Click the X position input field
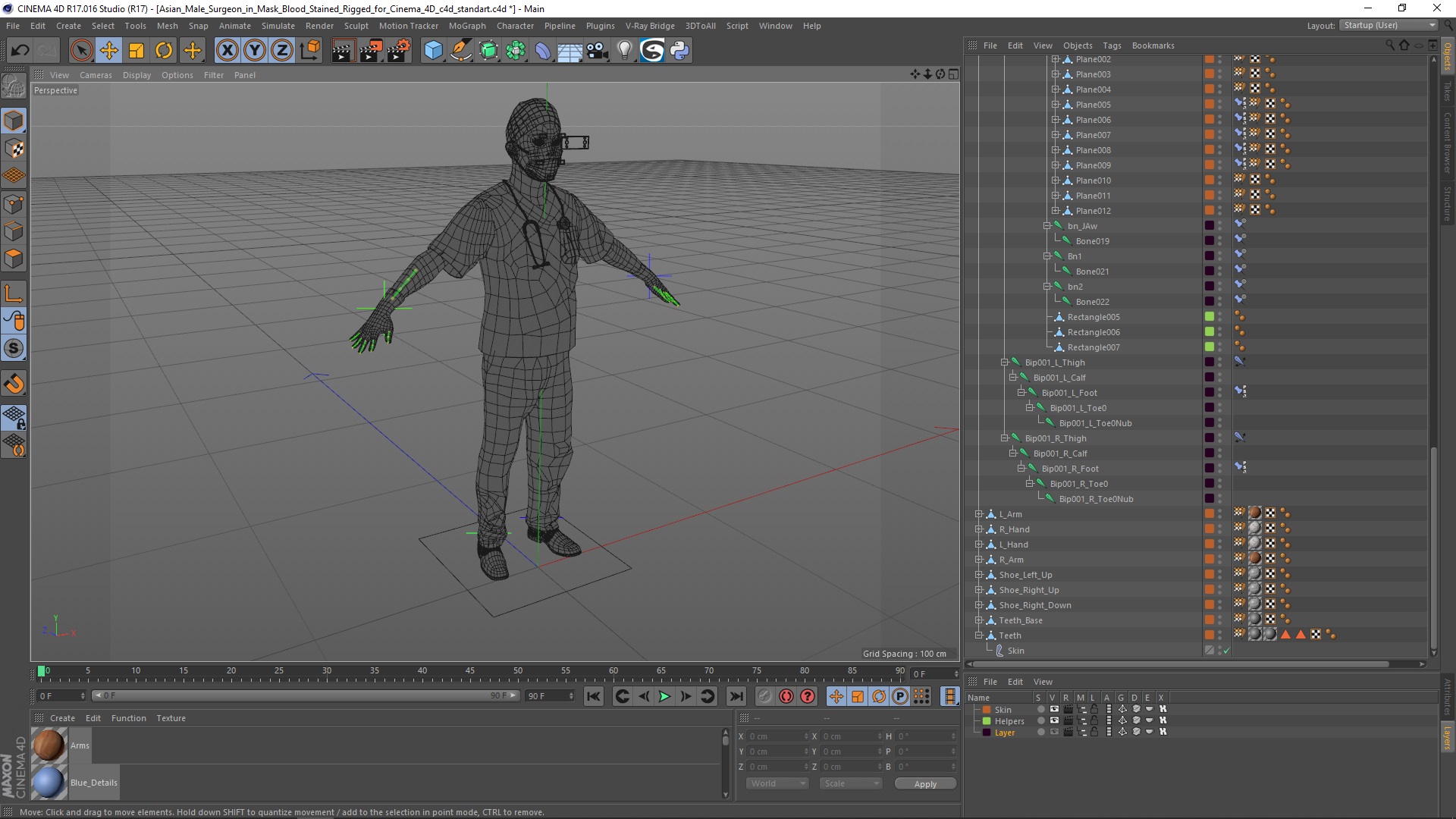Image resolution: width=1456 pixels, height=819 pixels. pyautogui.click(x=777, y=736)
